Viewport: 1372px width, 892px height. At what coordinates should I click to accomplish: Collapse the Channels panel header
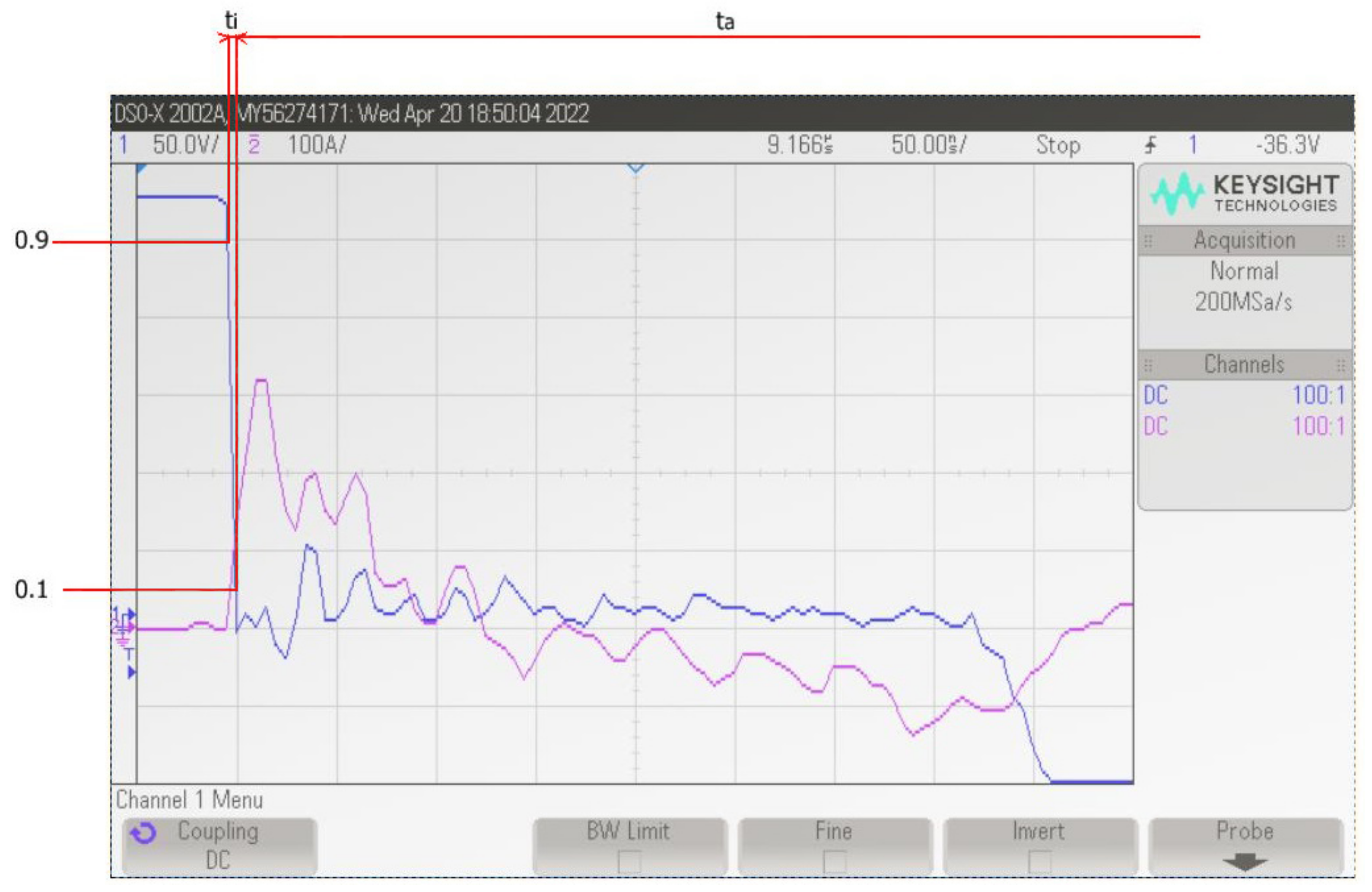click(x=1244, y=365)
